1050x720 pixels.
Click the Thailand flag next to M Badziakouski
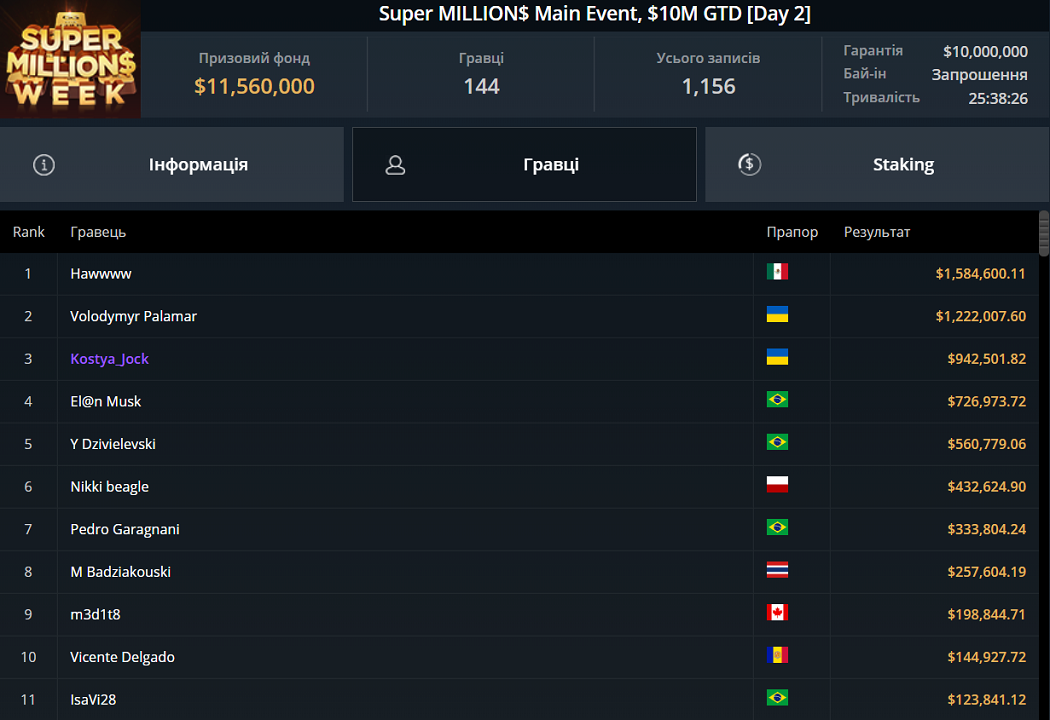click(x=779, y=571)
